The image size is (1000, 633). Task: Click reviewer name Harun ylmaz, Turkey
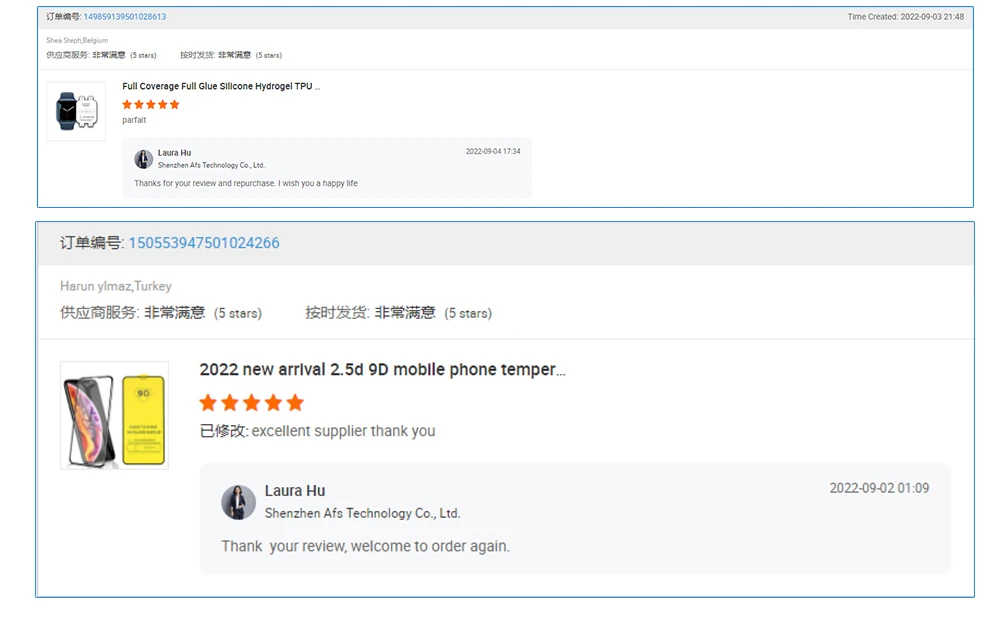click(116, 286)
